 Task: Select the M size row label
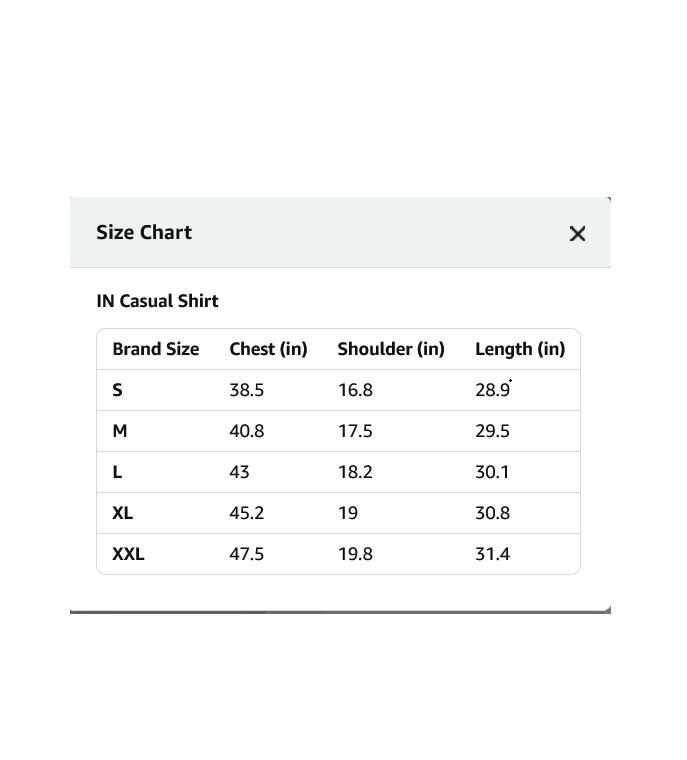tap(120, 431)
